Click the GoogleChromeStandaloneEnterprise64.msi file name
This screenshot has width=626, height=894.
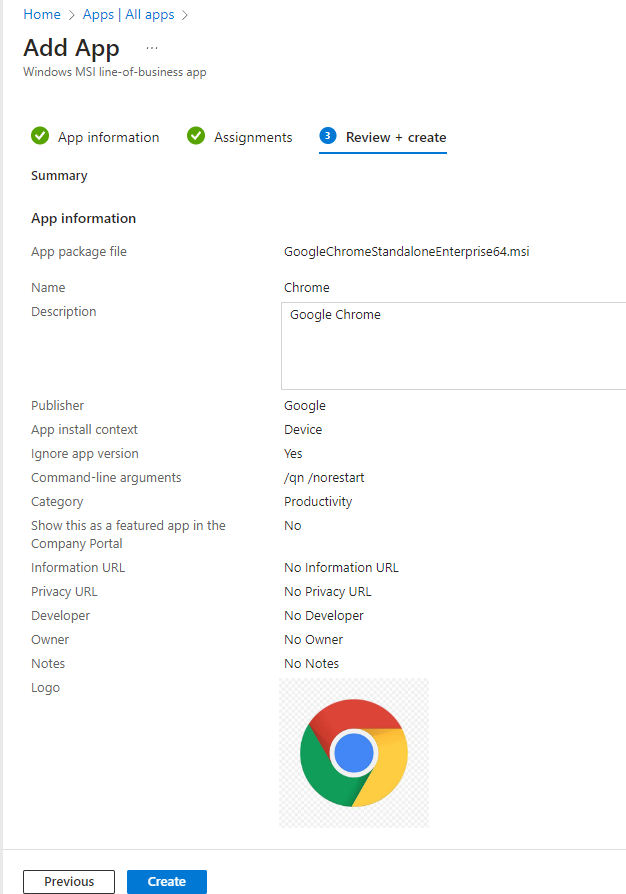click(406, 251)
